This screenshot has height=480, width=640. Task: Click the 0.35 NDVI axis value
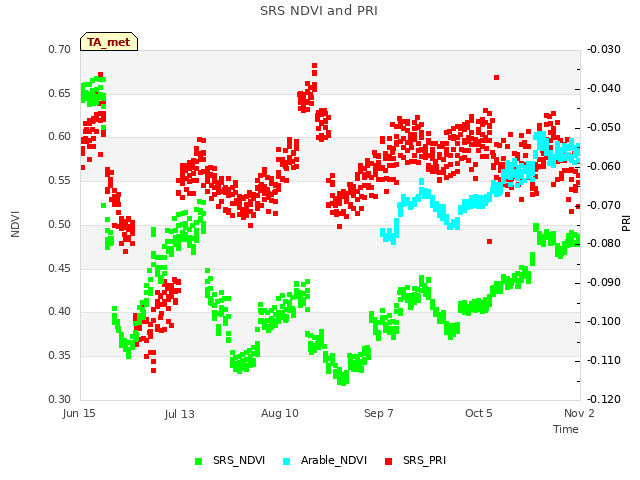coord(60,356)
